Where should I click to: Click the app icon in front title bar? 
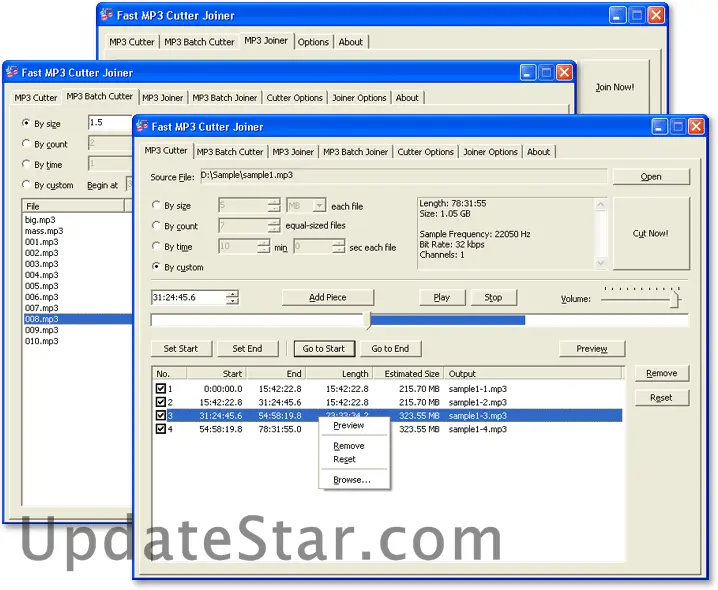pos(143,127)
